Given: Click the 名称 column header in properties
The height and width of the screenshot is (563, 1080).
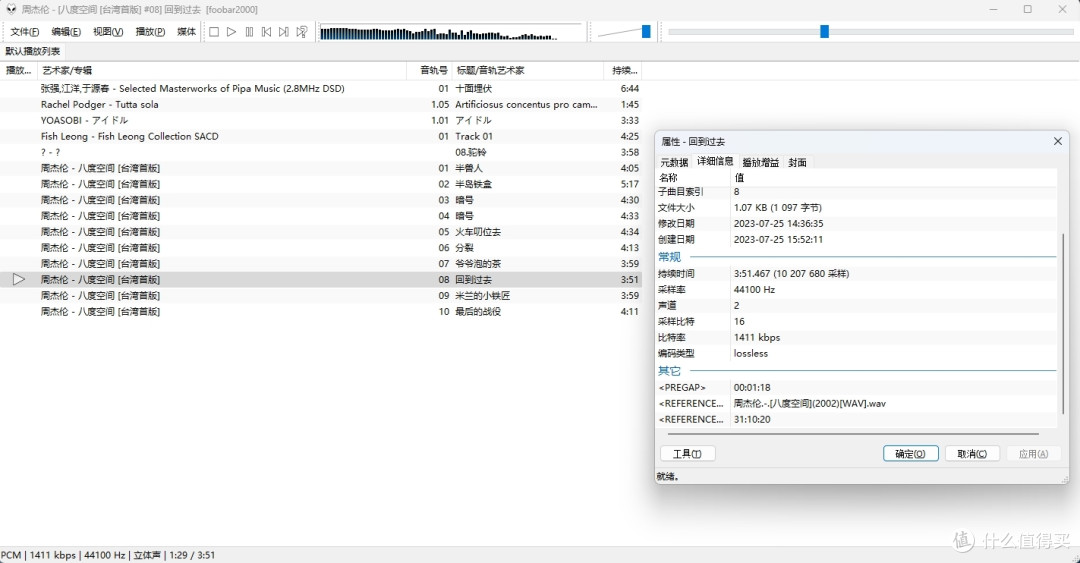Looking at the screenshot, I should click(x=693, y=177).
